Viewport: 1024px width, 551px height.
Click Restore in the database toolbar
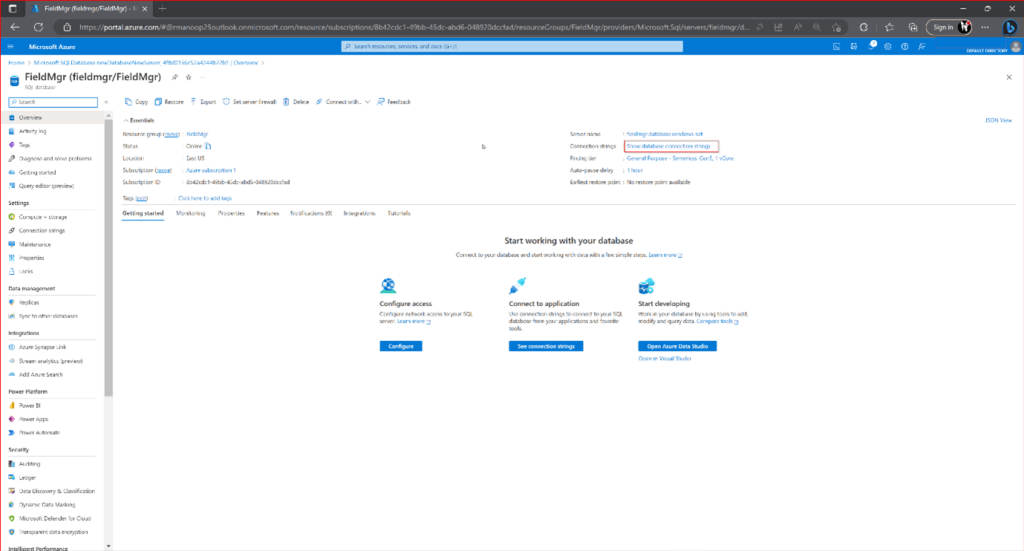click(x=169, y=102)
